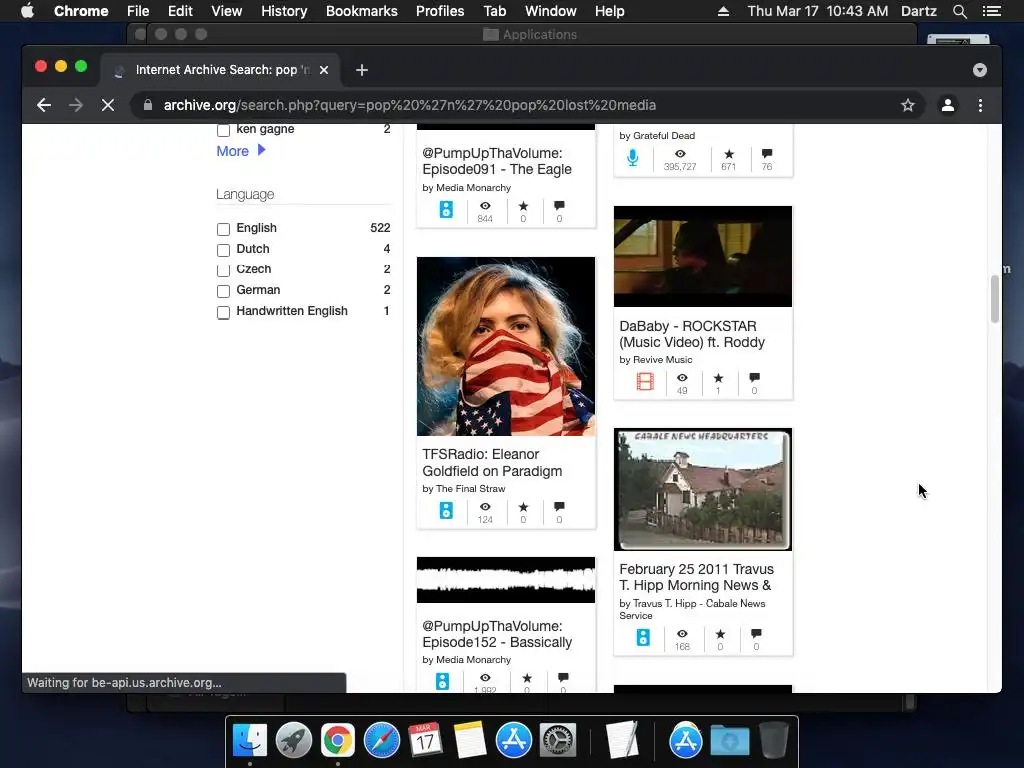Open the tab search dropdown arrow

coord(980,70)
